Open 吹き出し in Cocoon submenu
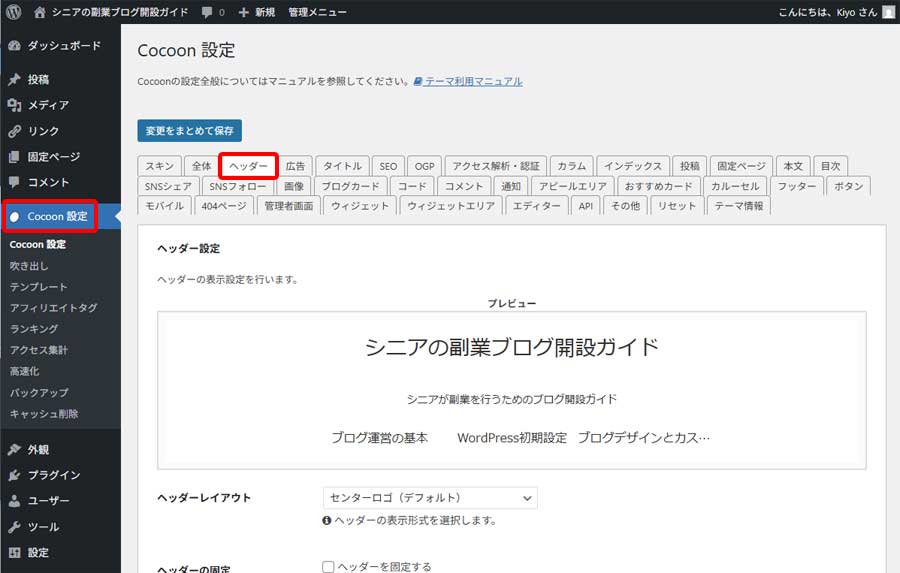 click(x=29, y=266)
